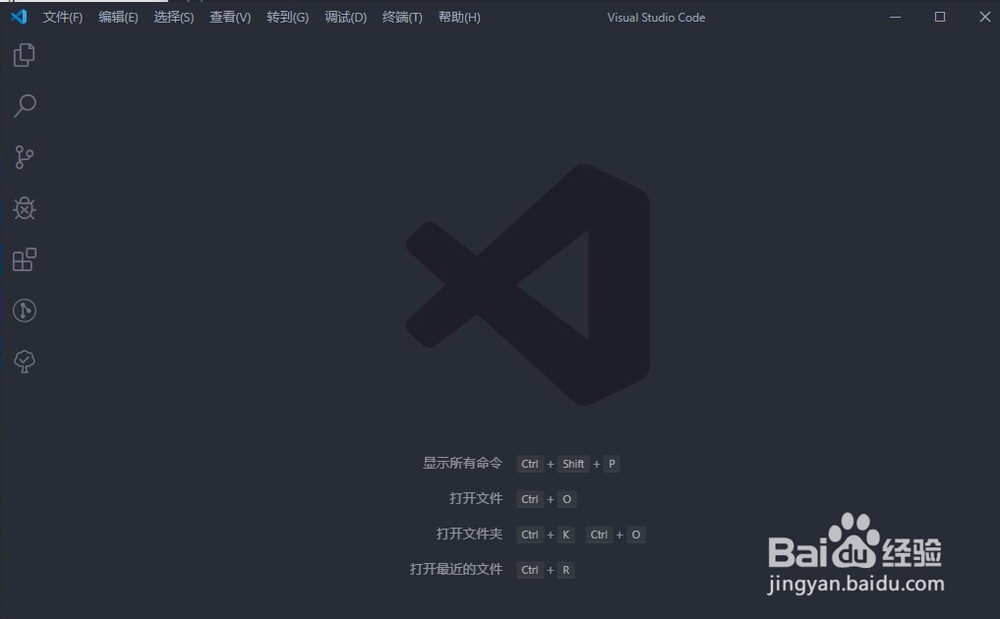
Task: Select the clock-shaped activity bar icon
Action: 24,311
